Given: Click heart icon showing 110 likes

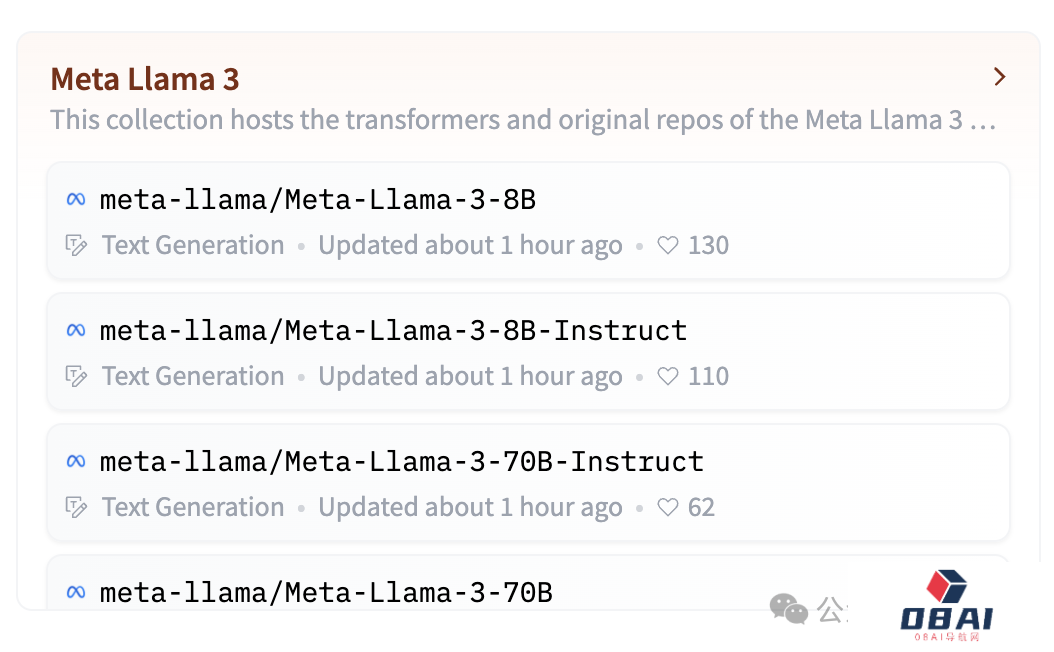Looking at the screenshot, I should click(668, 377).
